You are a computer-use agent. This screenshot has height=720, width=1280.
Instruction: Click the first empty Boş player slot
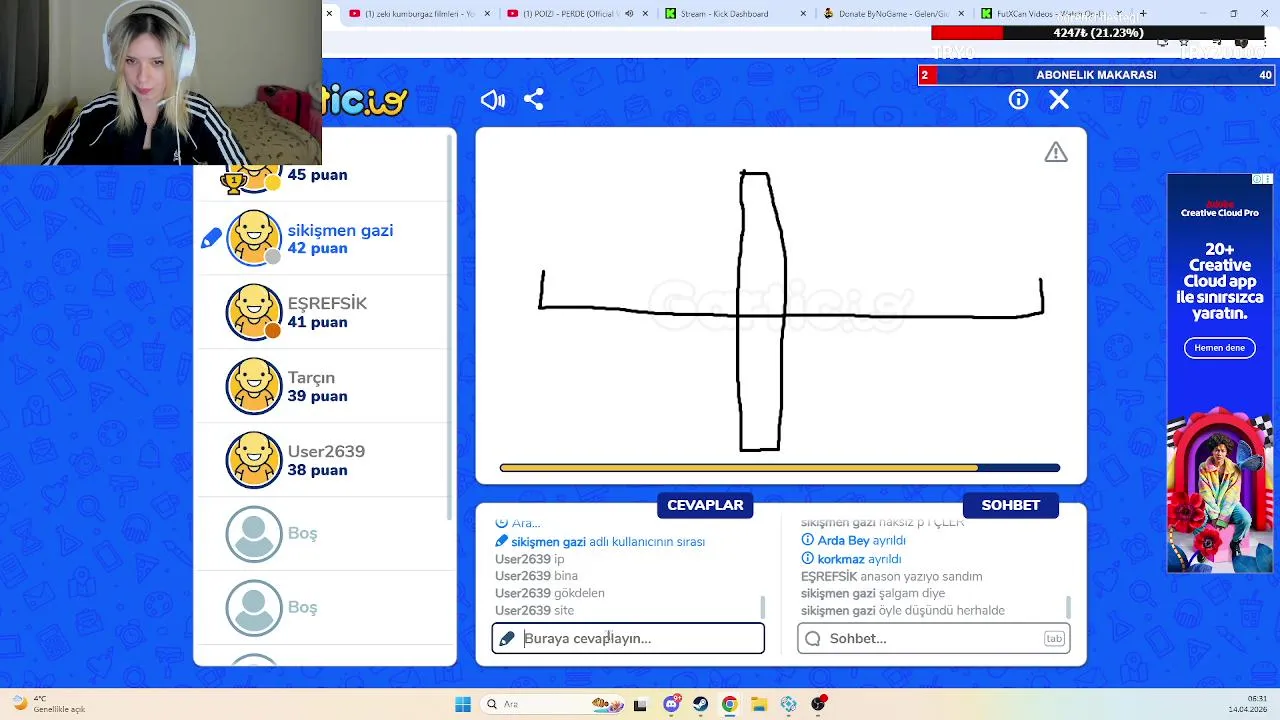click(x=254, y=534)
